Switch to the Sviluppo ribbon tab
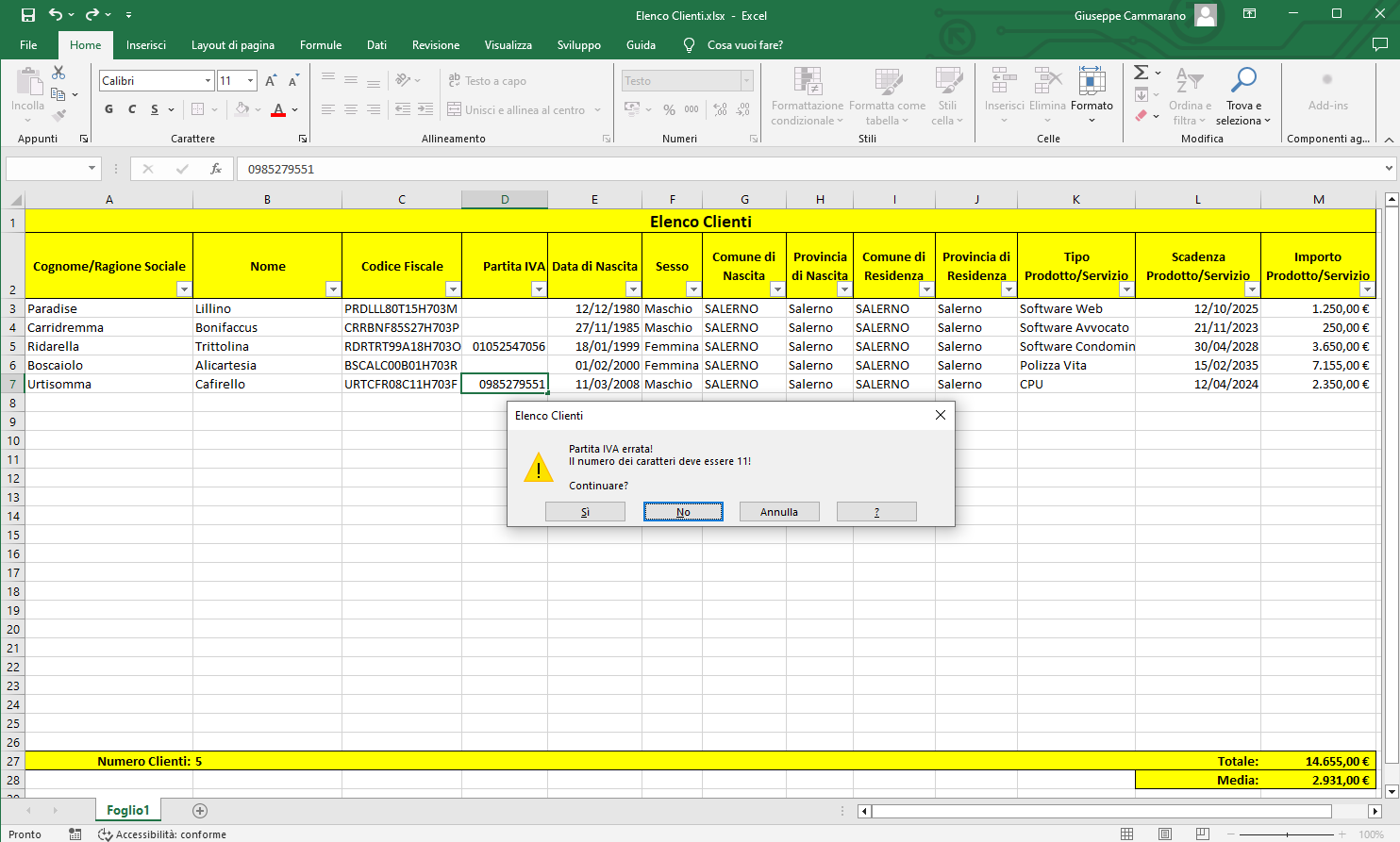The image size is (1400, 842). click(579, 45)
